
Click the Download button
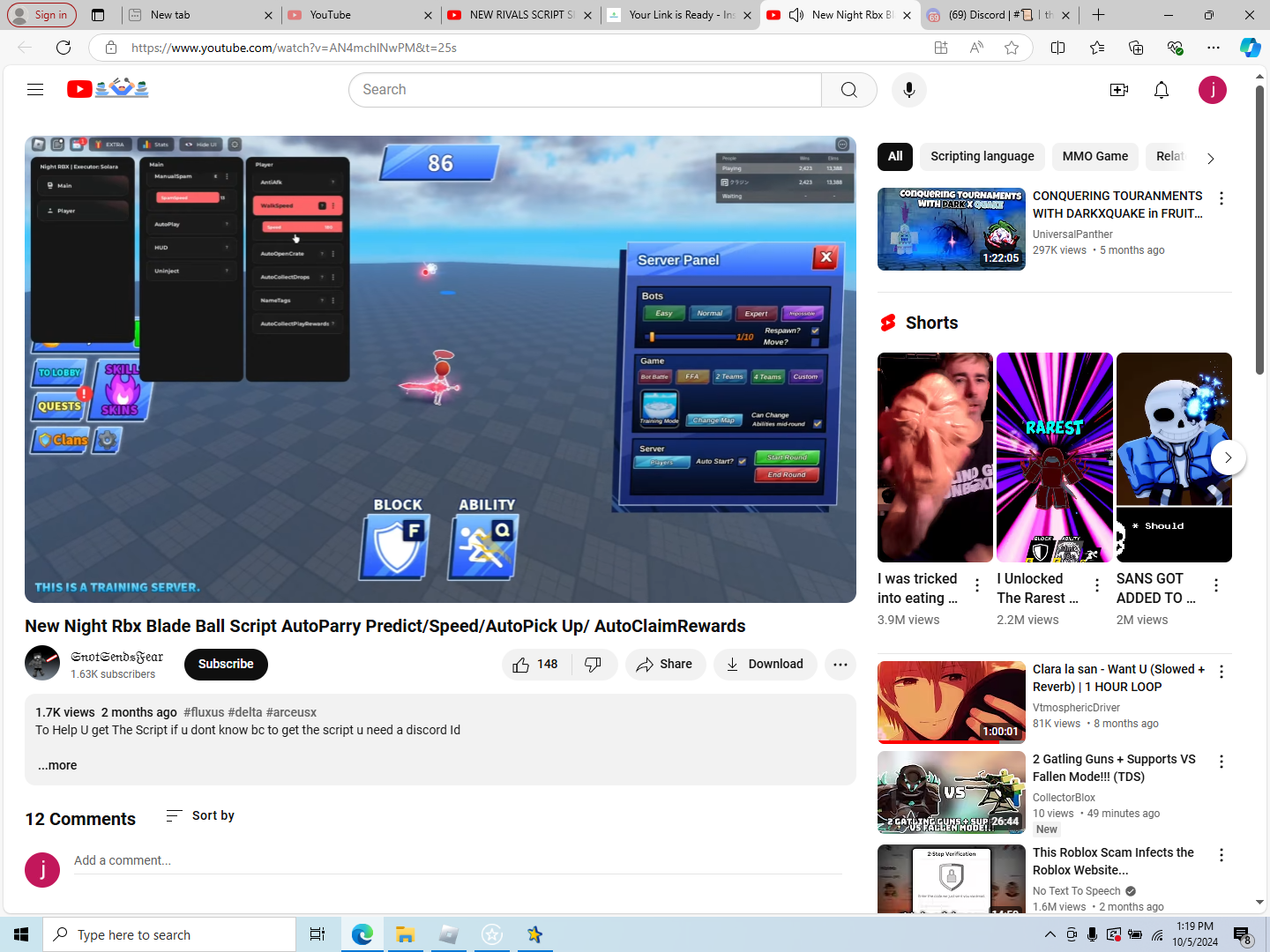[x=766, y=665]
